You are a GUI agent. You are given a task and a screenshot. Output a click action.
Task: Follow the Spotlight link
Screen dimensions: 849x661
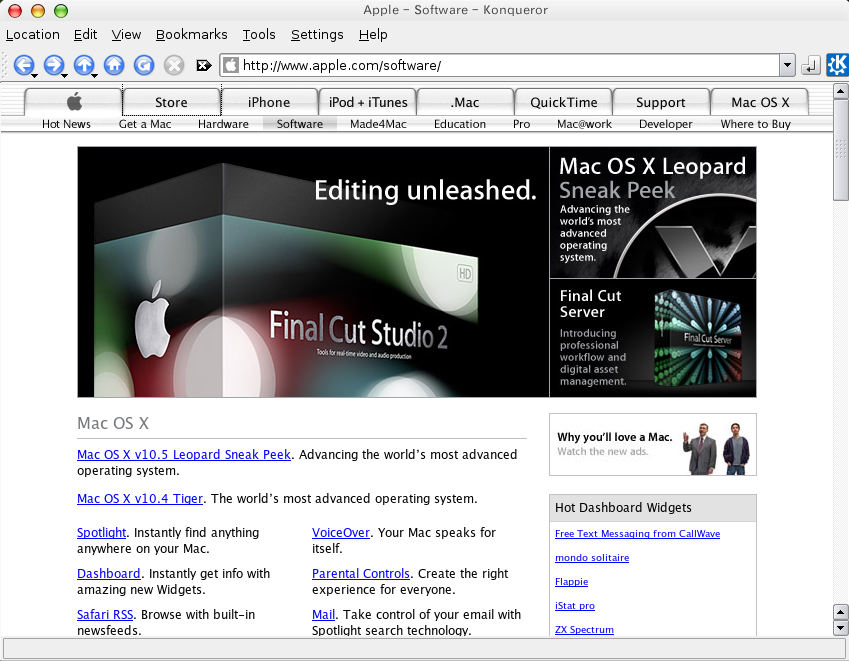coord(101,532)
